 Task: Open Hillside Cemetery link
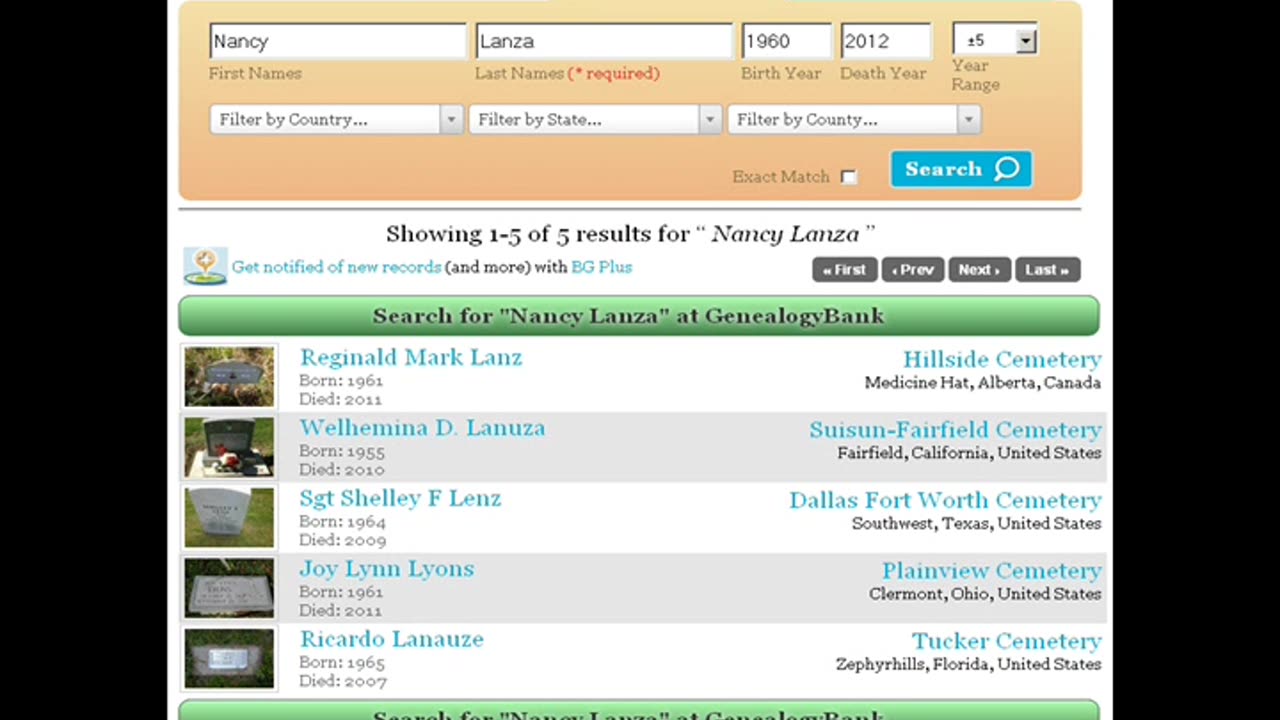tap(1002, 359)
